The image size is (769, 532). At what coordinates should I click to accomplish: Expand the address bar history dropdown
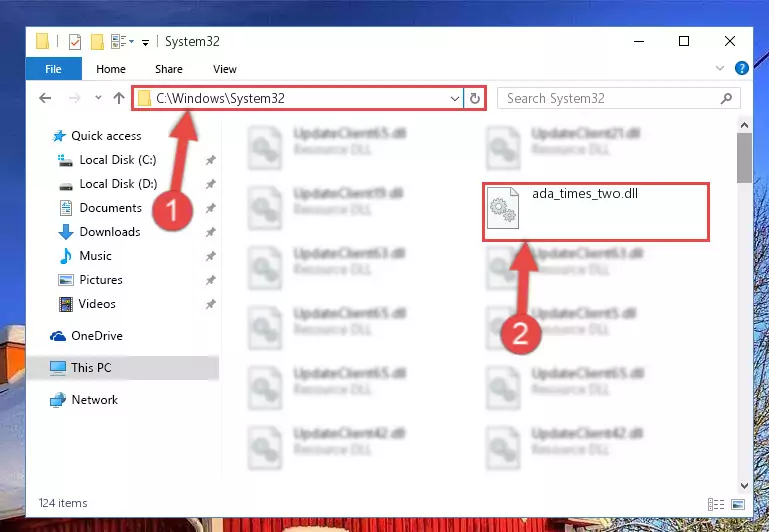click(x=455, y=99)
